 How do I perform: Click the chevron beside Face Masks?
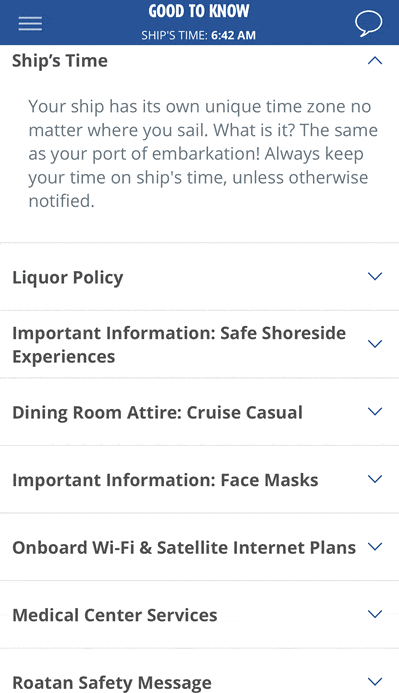click(375, 479)
